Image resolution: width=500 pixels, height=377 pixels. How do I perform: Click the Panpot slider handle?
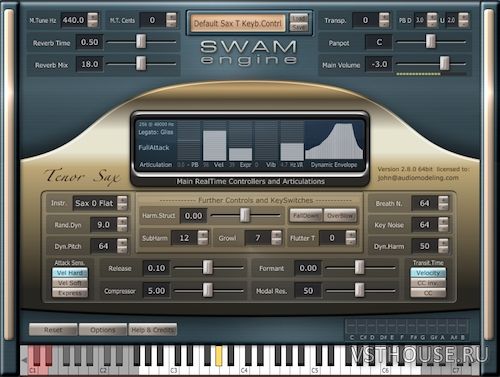coord(431,41)
